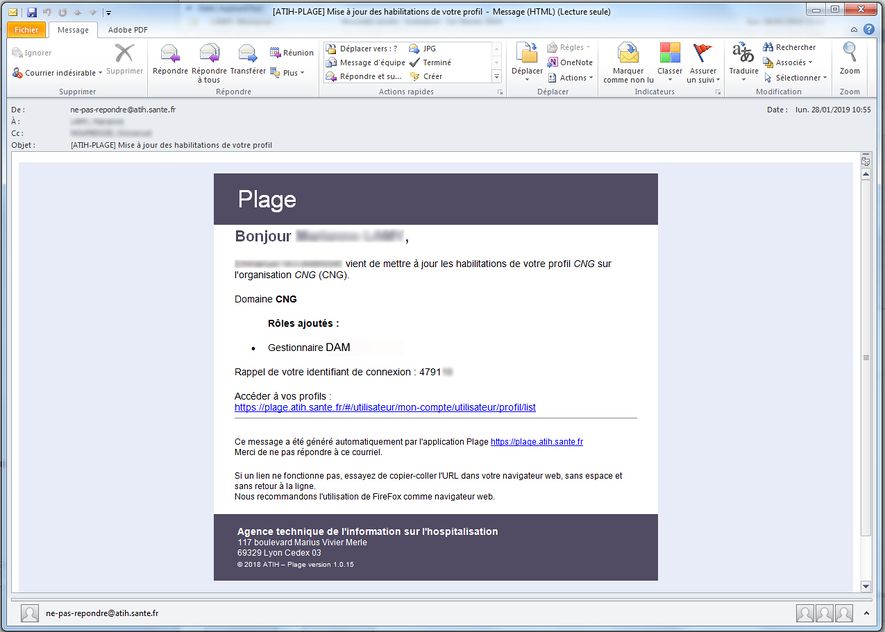Click the Réunion meeting reply button
This screenshot has height=632, width=885.
click(292, 52)
